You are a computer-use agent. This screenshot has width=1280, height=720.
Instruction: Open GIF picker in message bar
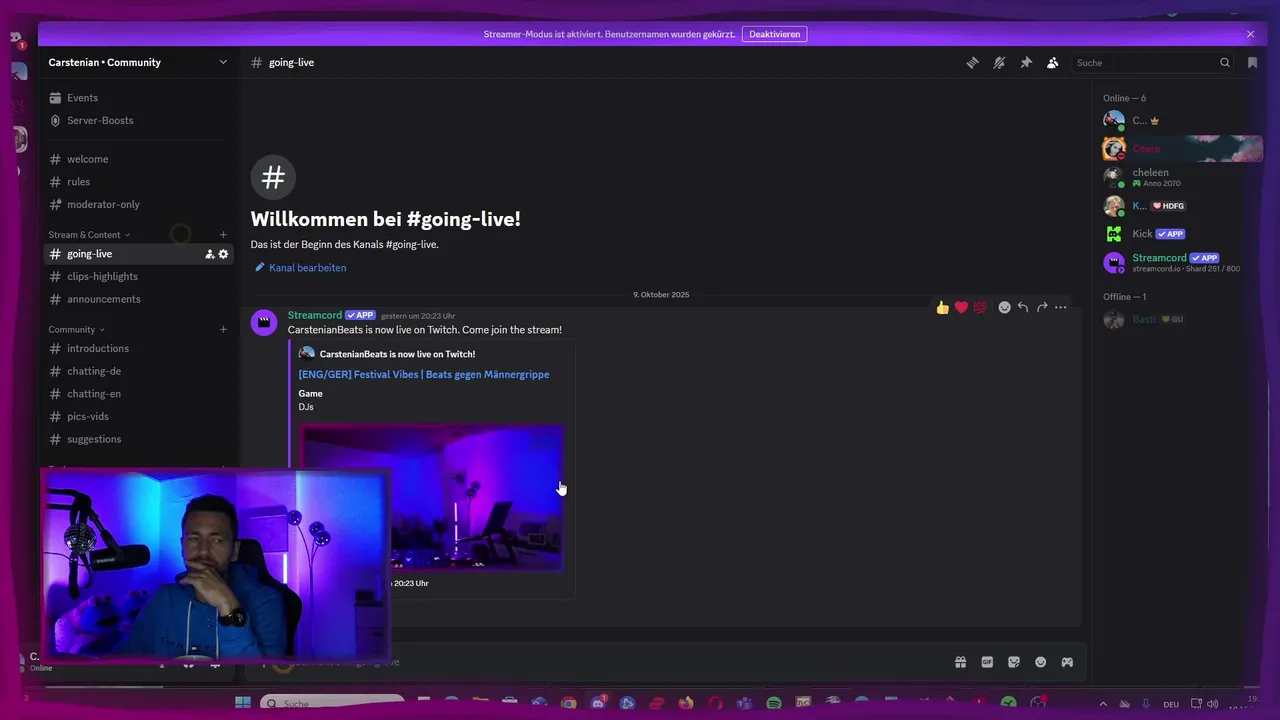click(987, 662)
